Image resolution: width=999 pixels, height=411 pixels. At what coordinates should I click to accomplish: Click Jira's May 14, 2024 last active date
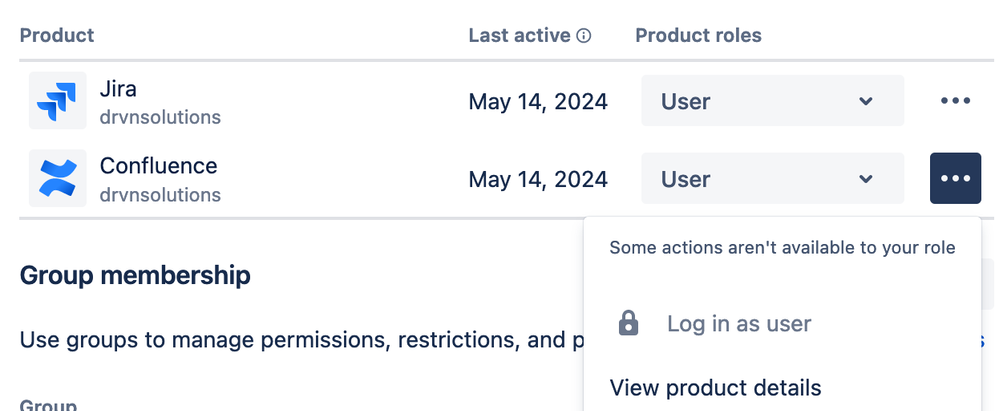pyautogui.click(x=538, y=101)
